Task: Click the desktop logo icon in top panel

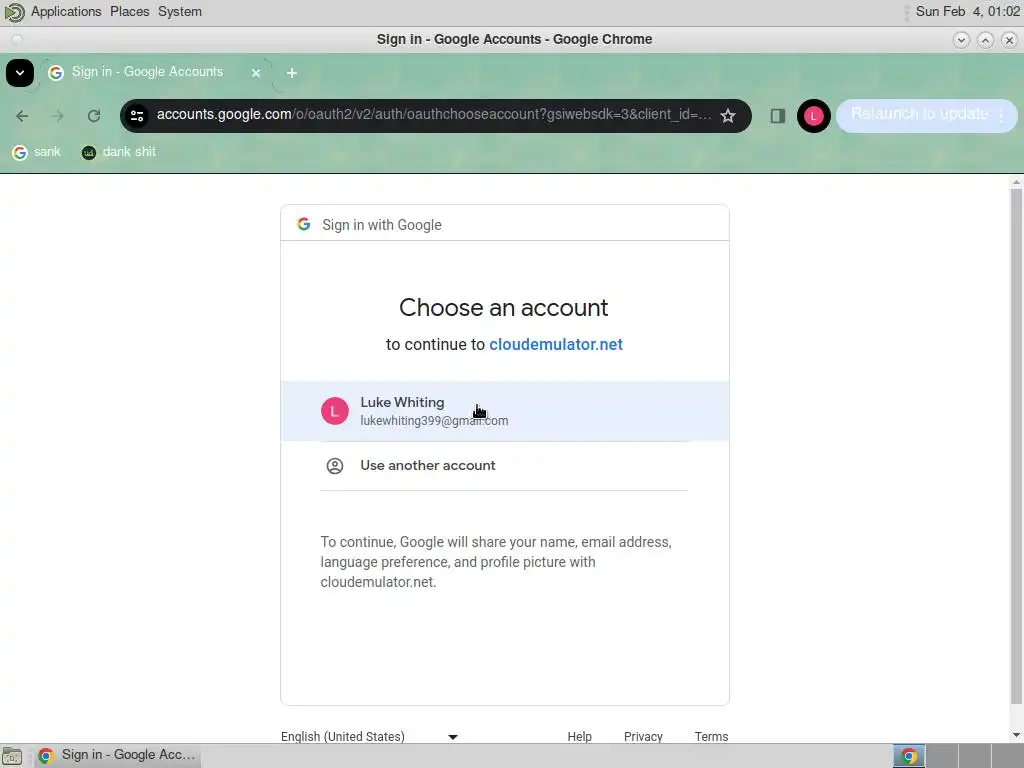Action: 14,12
